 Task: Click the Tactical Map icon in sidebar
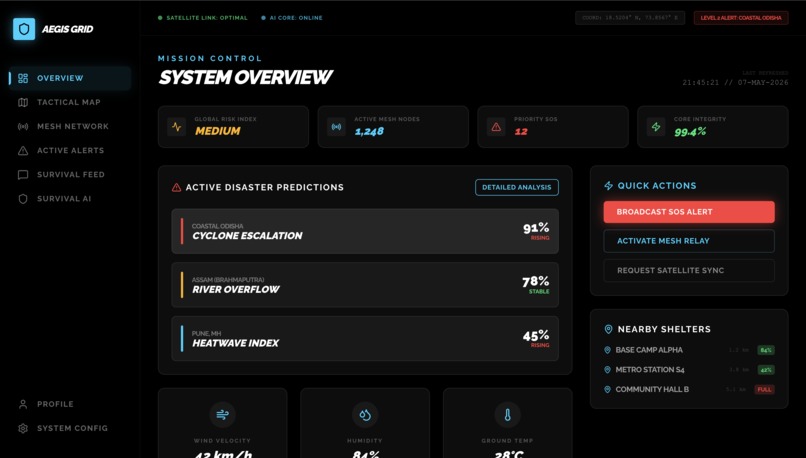(23, 102)
